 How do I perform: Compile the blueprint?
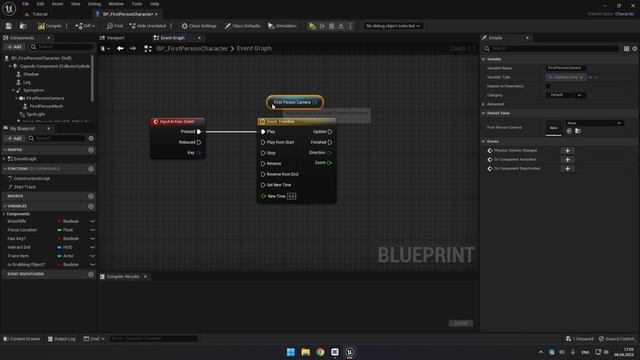point(49,26)
